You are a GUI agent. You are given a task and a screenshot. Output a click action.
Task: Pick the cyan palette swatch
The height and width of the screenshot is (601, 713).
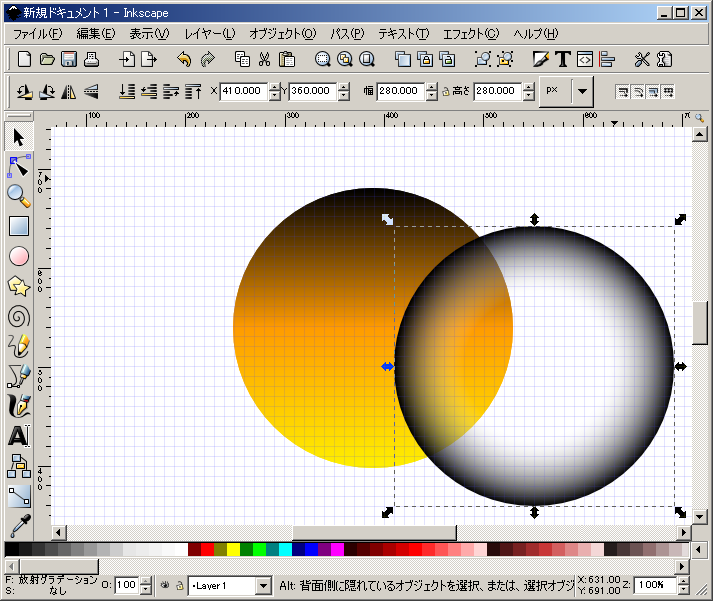tap(285, 549)
